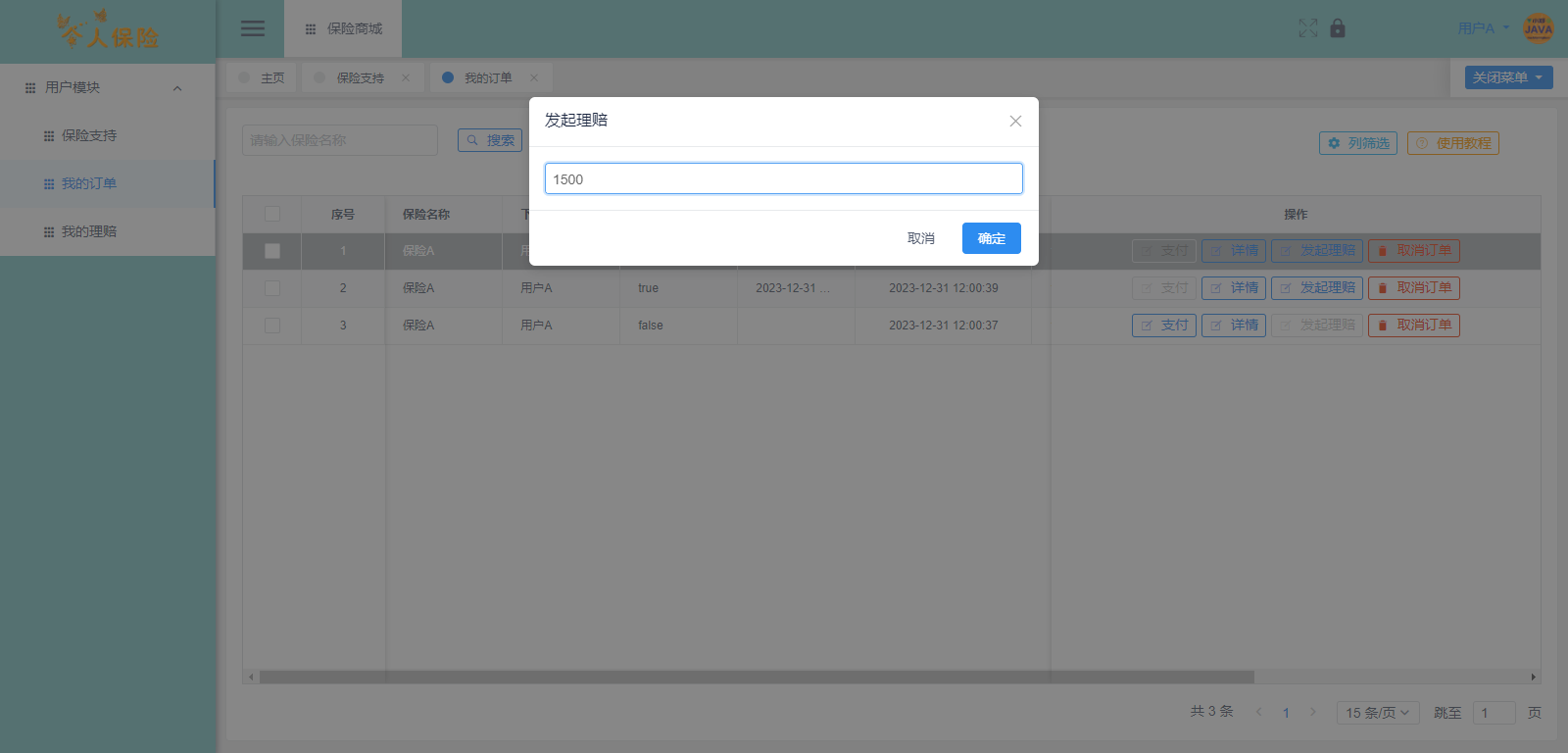Close the 保险支持 tab
1568x753 pixels.
pyautogui.click(x=406, y=77)
